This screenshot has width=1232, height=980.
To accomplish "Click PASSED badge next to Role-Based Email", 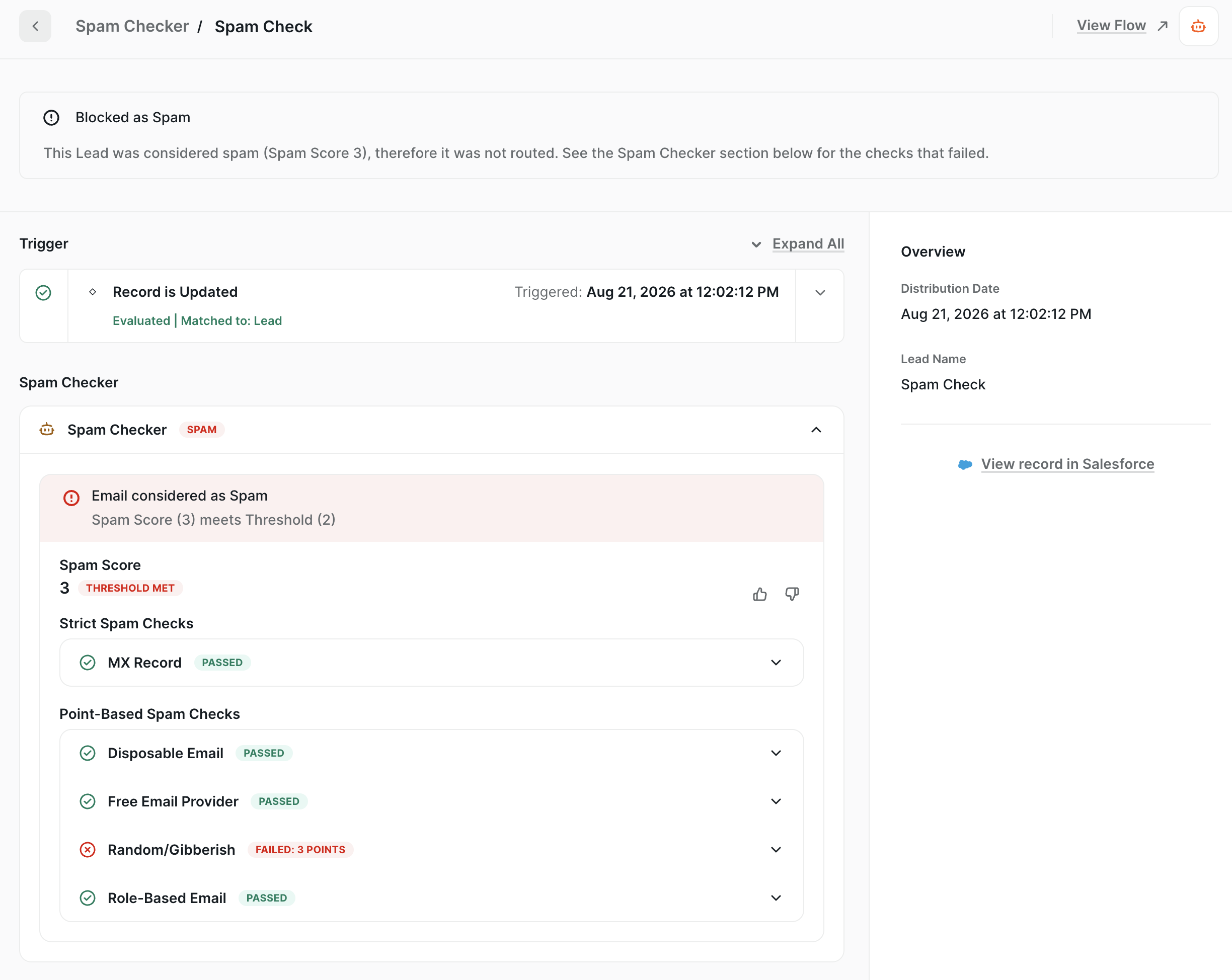I will [x=267, y=898].
